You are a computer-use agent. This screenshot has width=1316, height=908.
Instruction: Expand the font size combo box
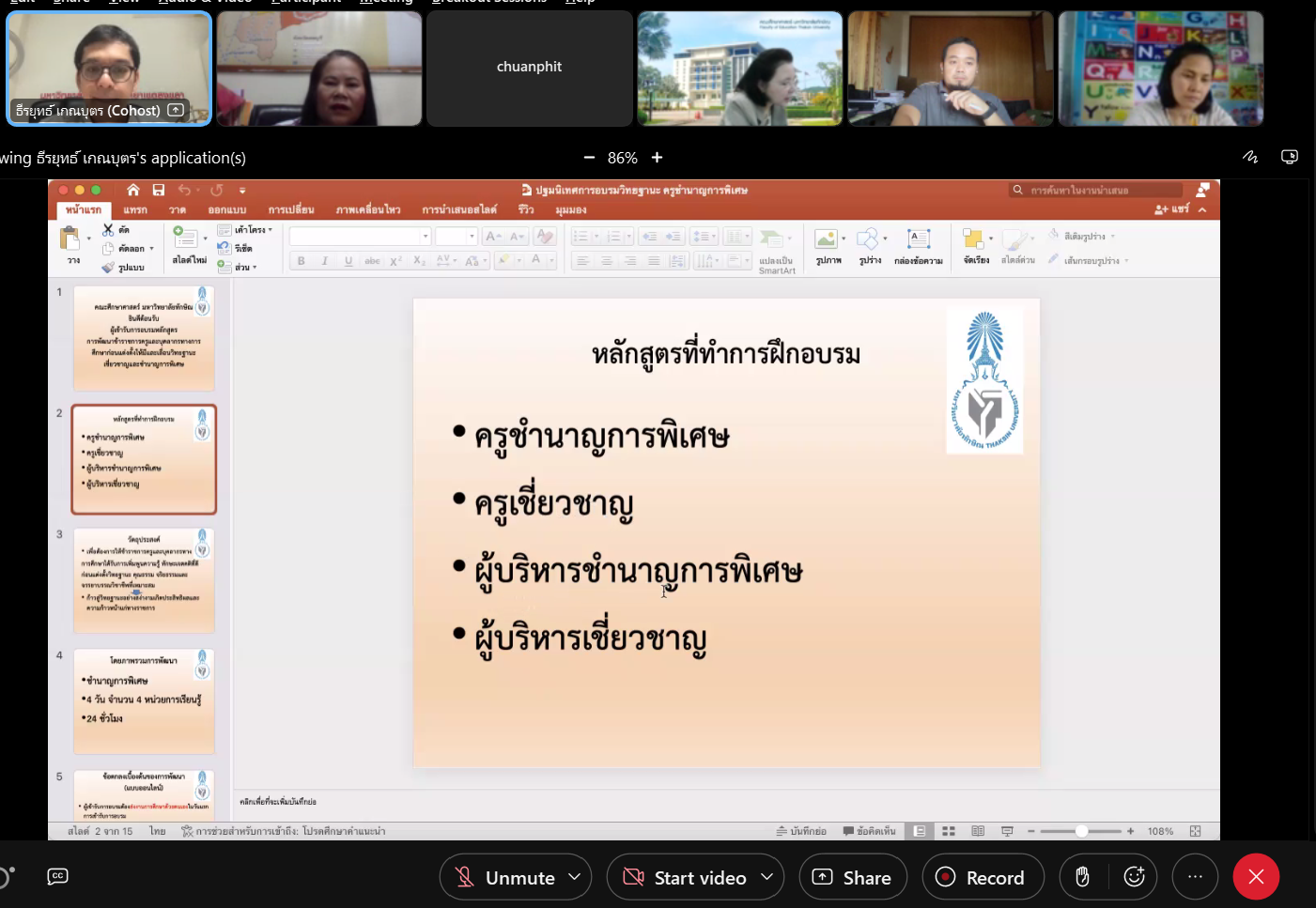pyautogui.click(x=472, y=237)
